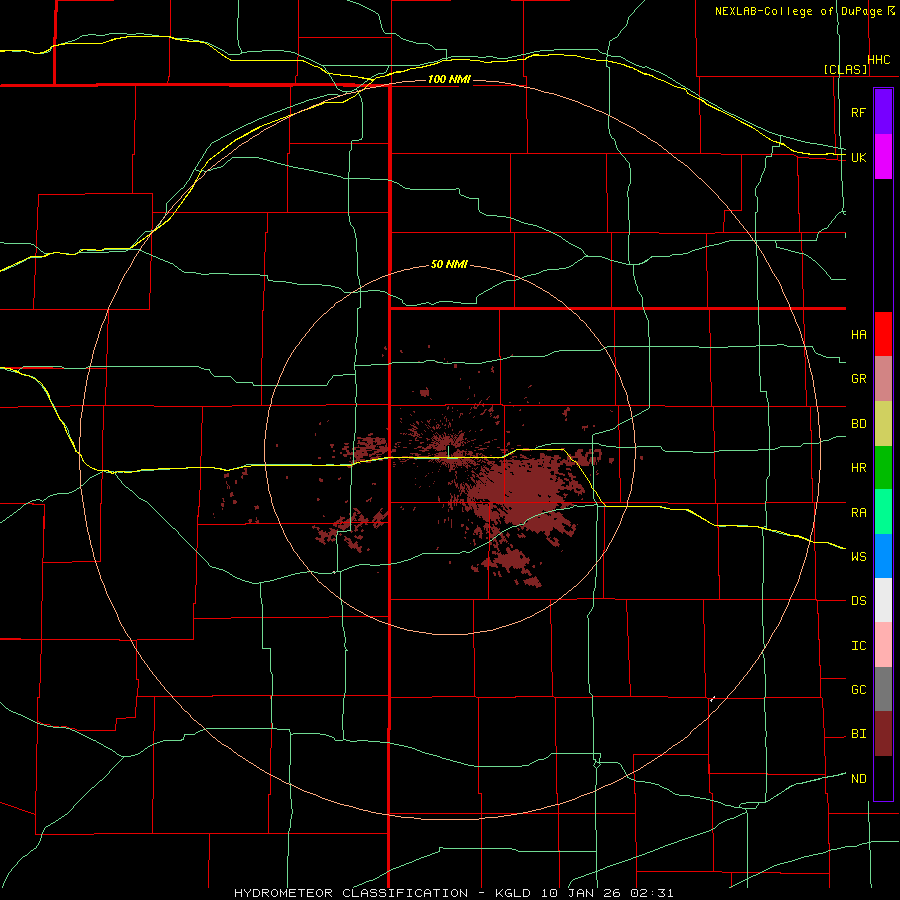The width and height of the screenshot is (900, 900).
Task: Click the "GR" legend label
Action: point(858,379)
